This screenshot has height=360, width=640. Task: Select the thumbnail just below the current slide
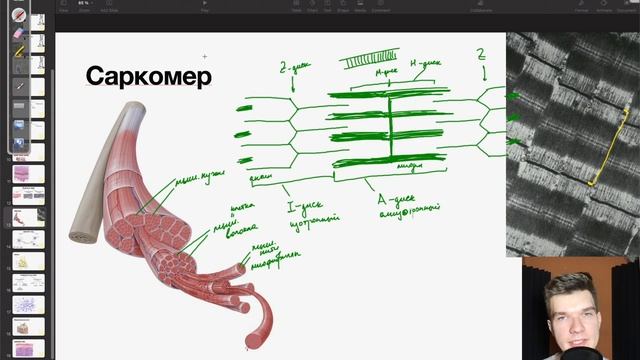(x=29, y=239)
